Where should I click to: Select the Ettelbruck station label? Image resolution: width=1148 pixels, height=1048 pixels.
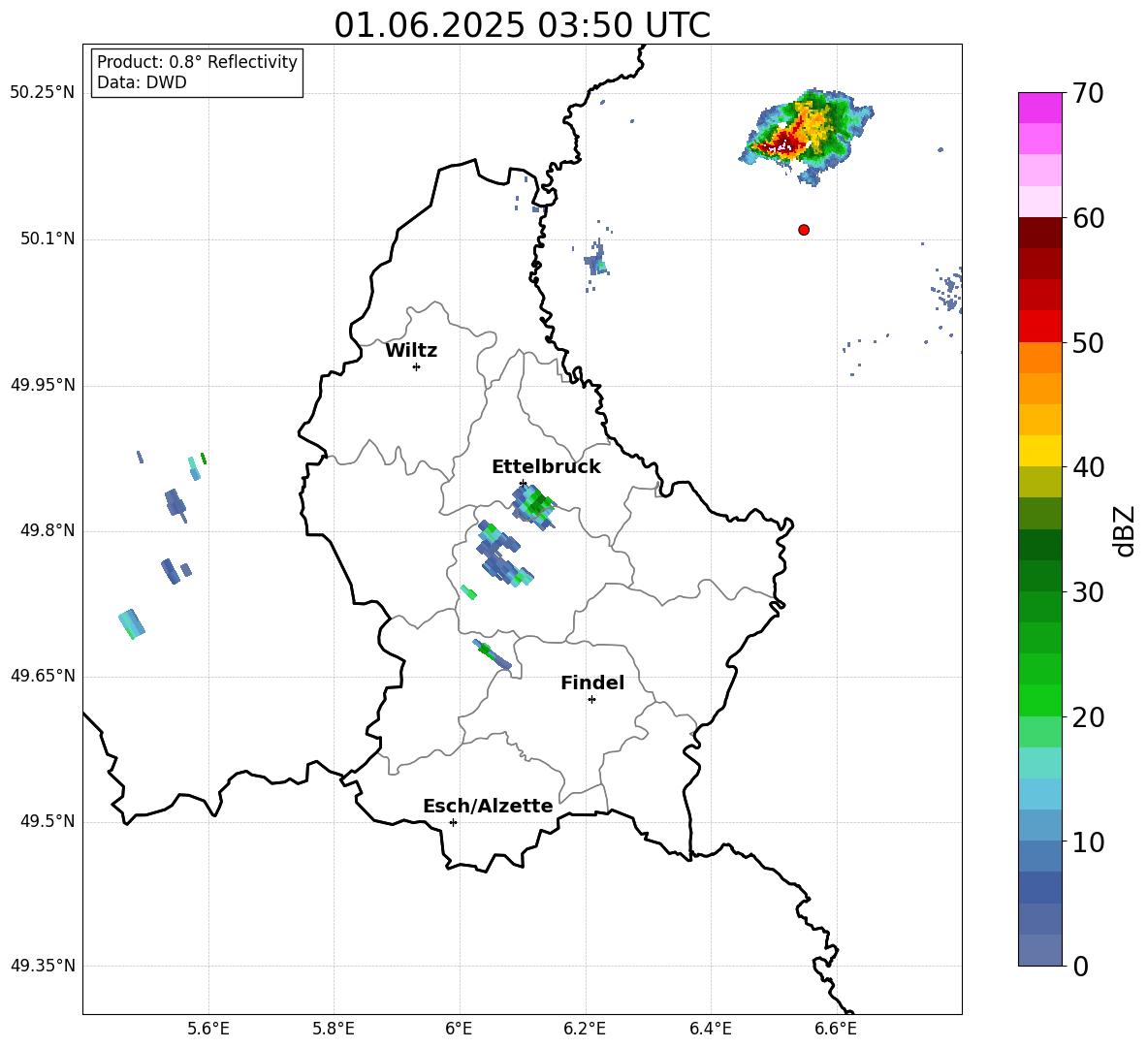pyautogui.click(x=546, y=467)
